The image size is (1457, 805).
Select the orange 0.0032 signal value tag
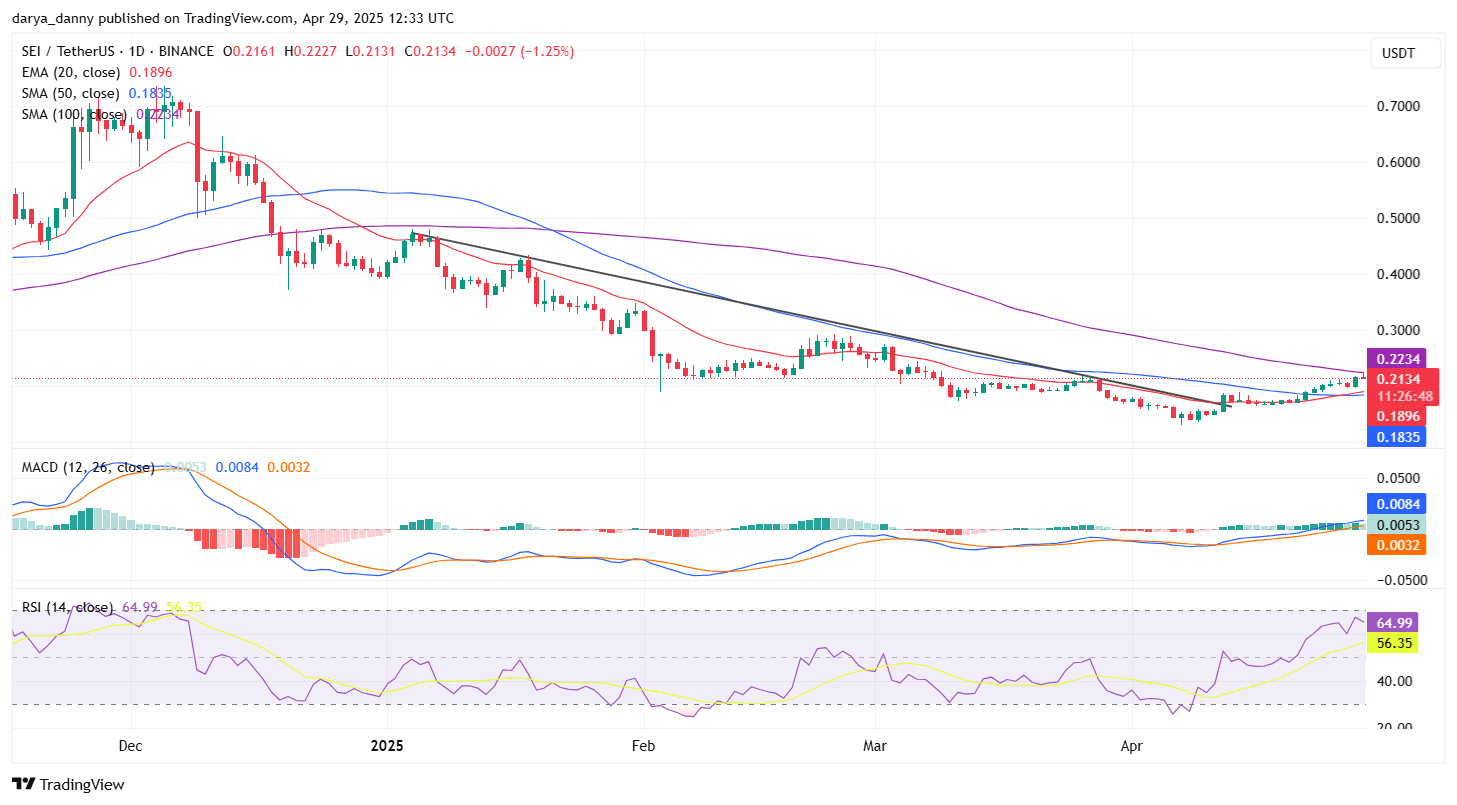(x=1394, y=545)
